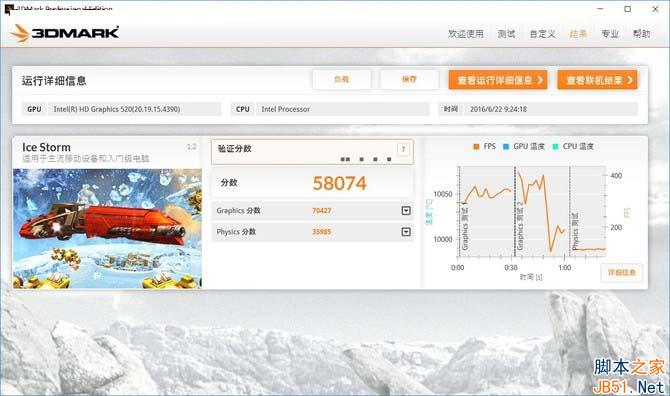This screenshot has width=670, height=396.
Task: Click the 3DMark logo in header
Action: tap(64, 33)
